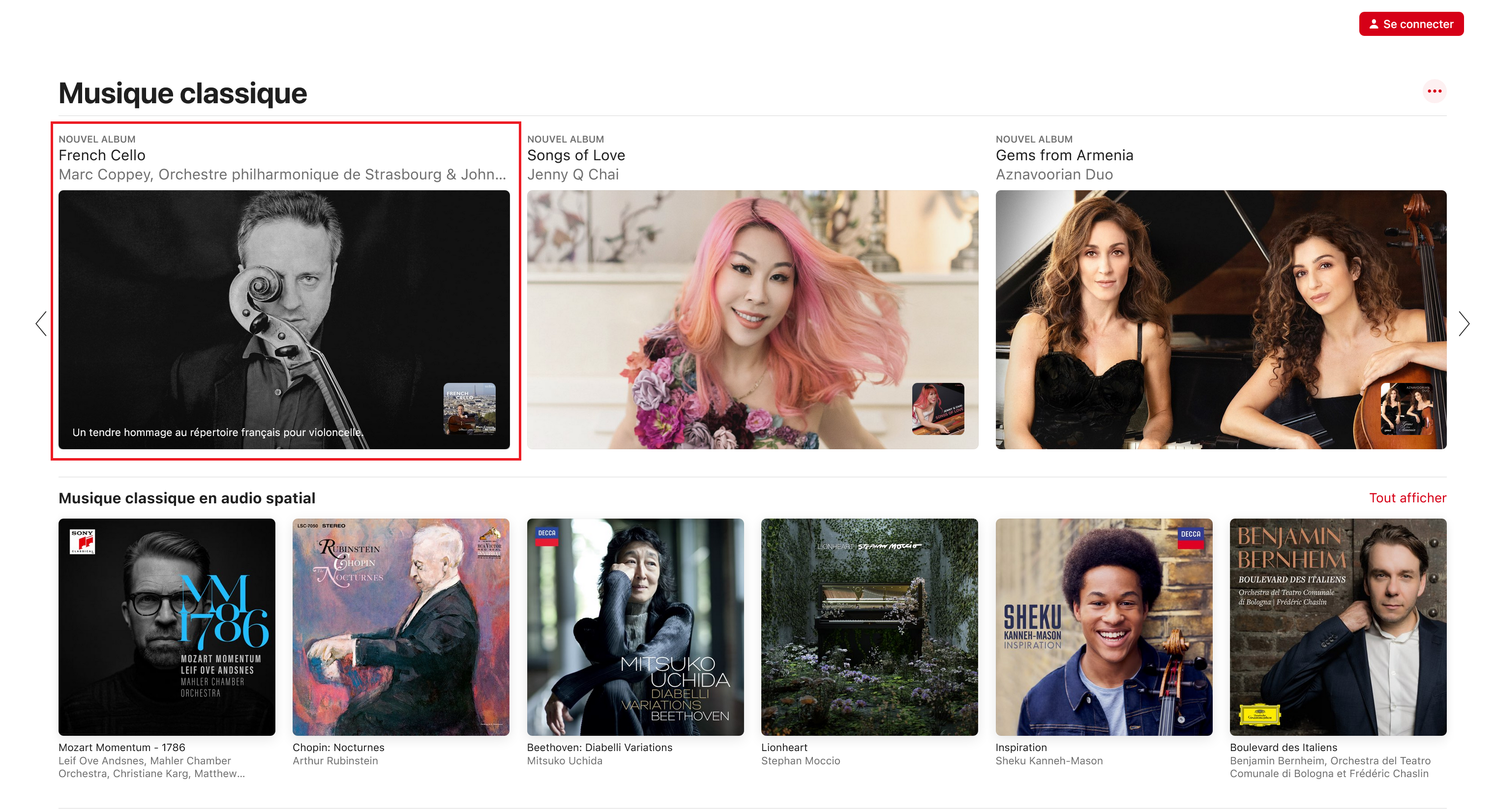
Task: Open Lionheart album by Stephan Moccio
Action: pyautogui.click(x=869, y=626)
